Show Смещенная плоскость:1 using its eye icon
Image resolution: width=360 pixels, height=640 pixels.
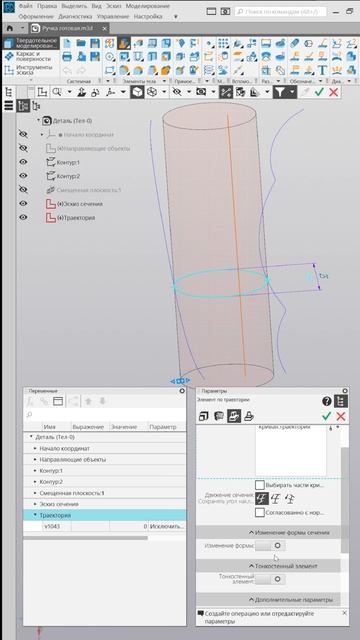point(23,190)
